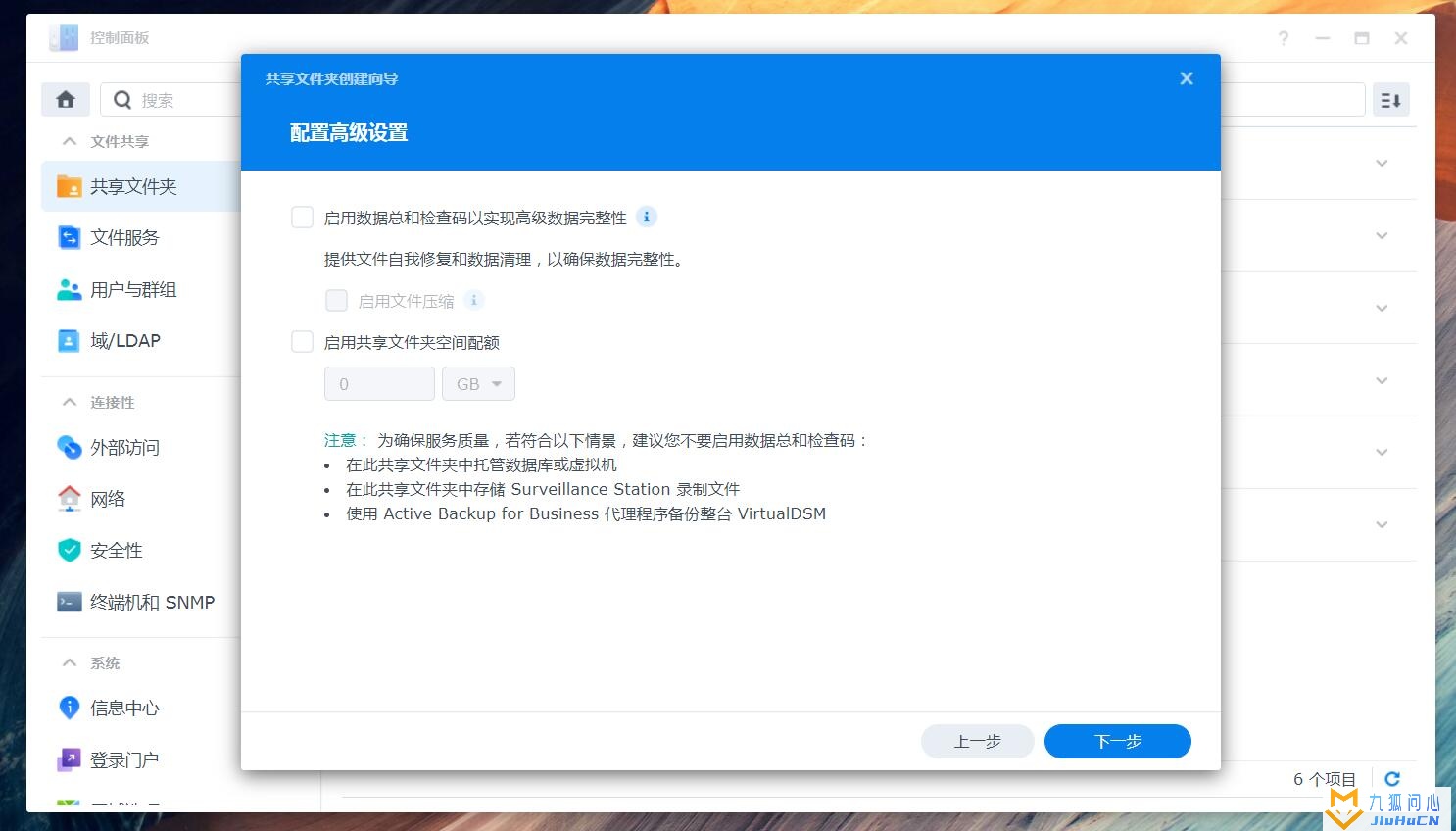Image resolution: width=1456 pixels, height=831 pixels.
Task: Open 文件服务 icon in sidebar
Action: click(69, 237)
